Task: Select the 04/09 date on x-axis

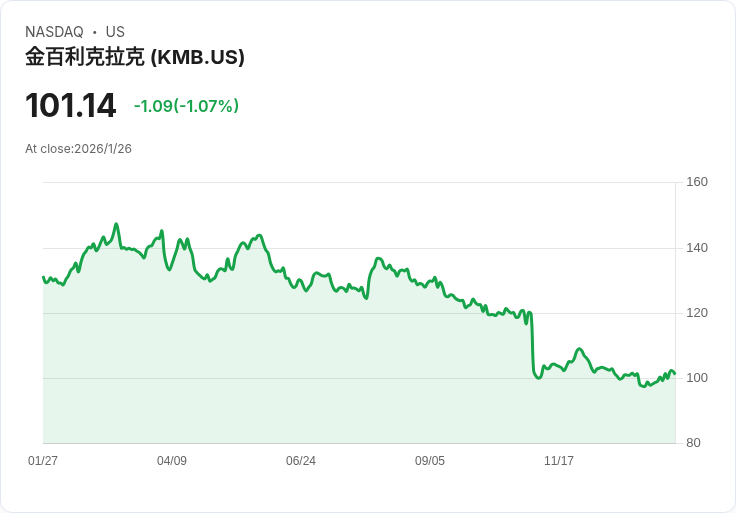Action: (172, 461)
